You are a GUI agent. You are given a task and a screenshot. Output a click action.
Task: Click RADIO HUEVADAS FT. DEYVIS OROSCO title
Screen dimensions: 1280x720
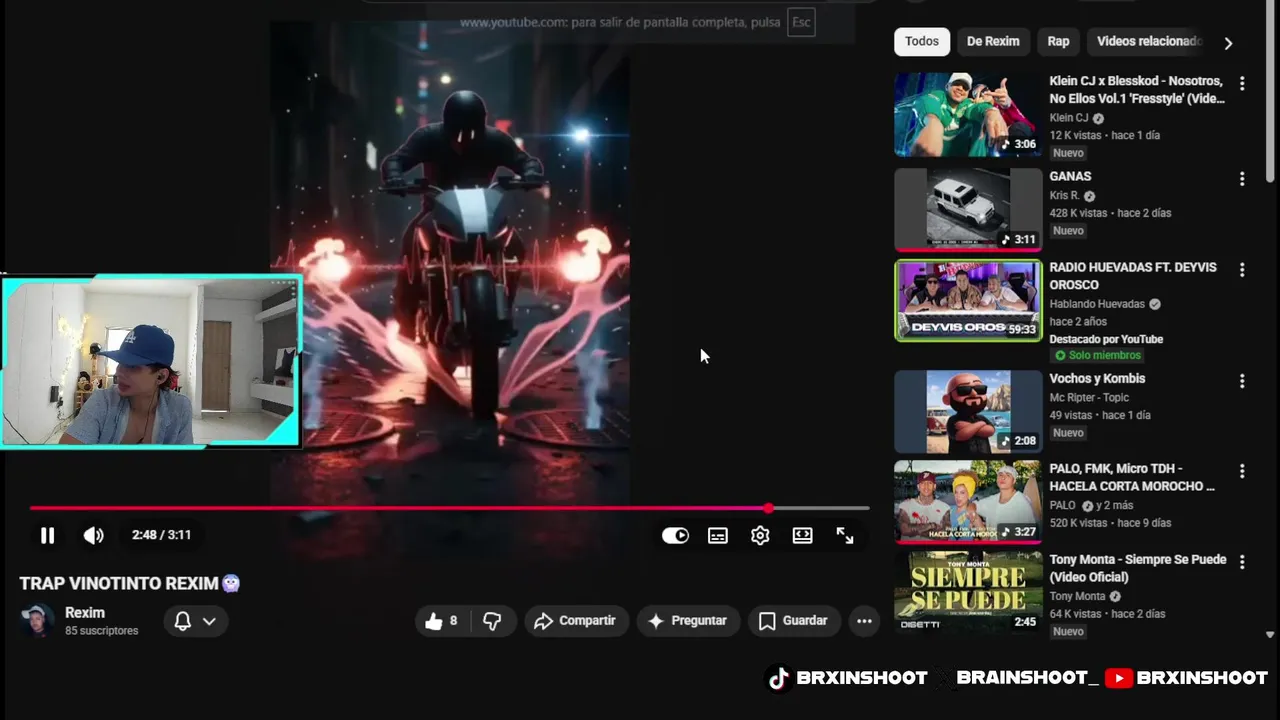1133,276
